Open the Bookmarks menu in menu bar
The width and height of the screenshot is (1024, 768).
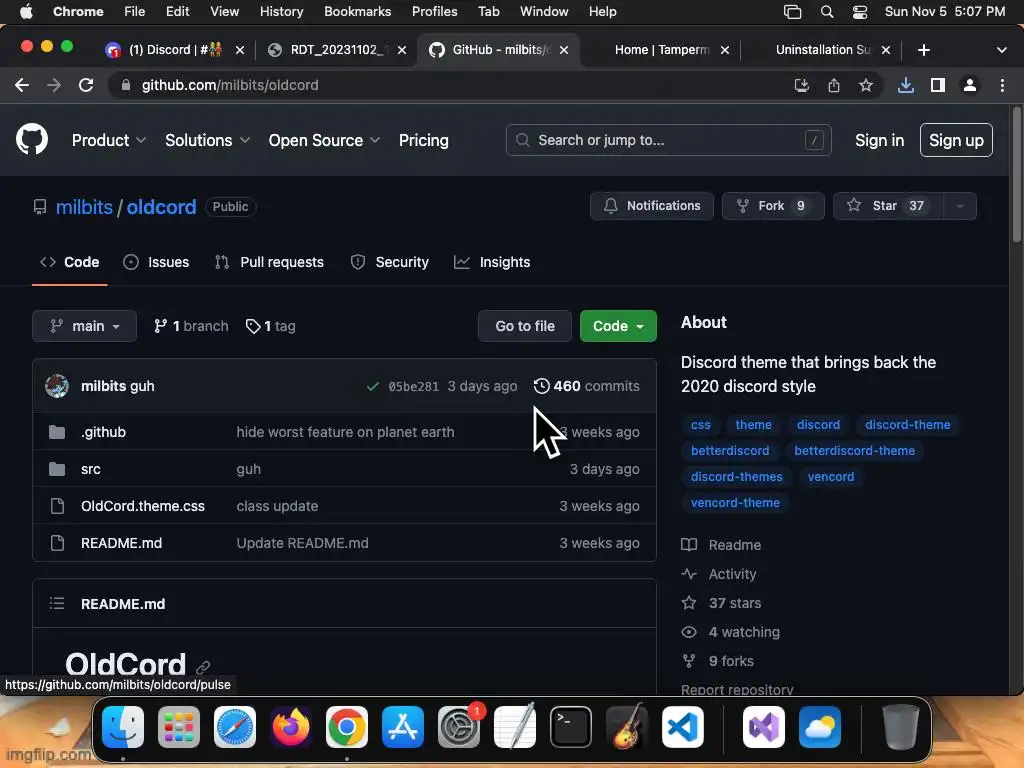click(x=357, y=12)
